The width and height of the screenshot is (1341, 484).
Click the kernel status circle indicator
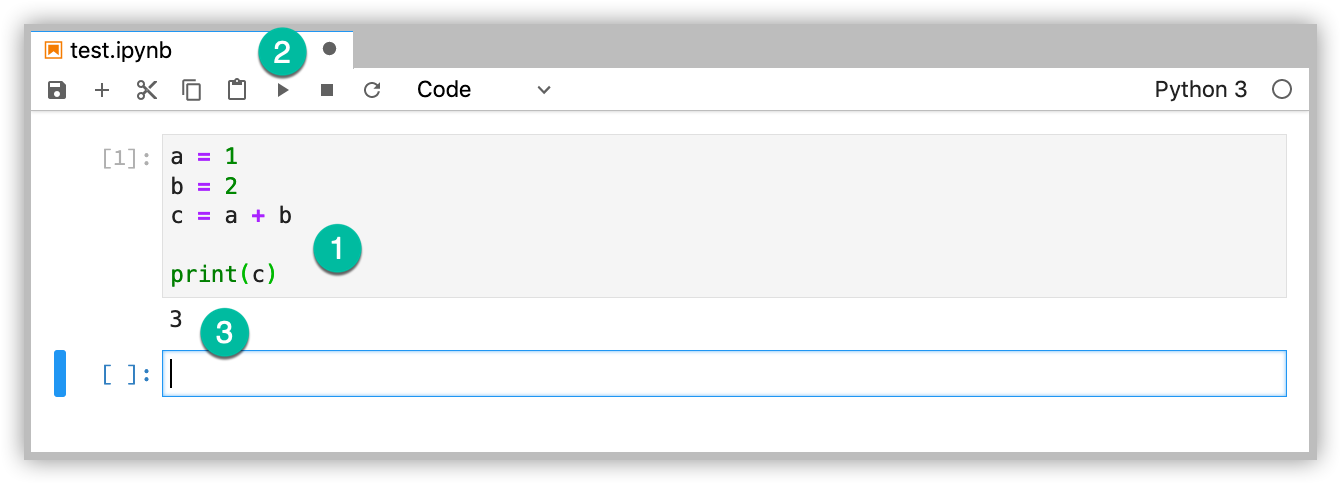1281,90
